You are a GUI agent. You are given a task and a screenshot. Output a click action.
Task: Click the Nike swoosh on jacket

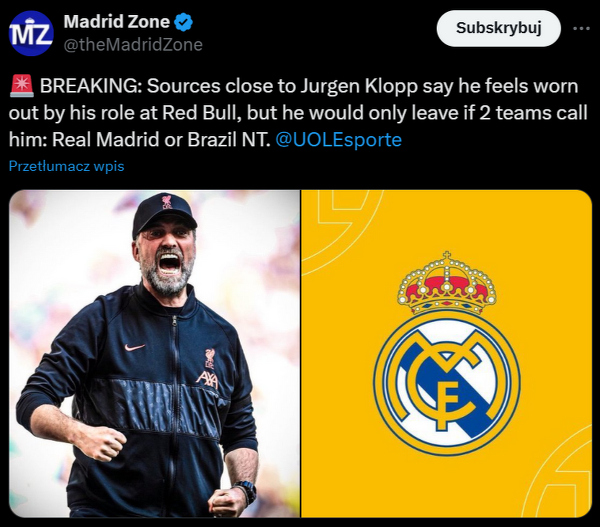(x=135, y=347)
